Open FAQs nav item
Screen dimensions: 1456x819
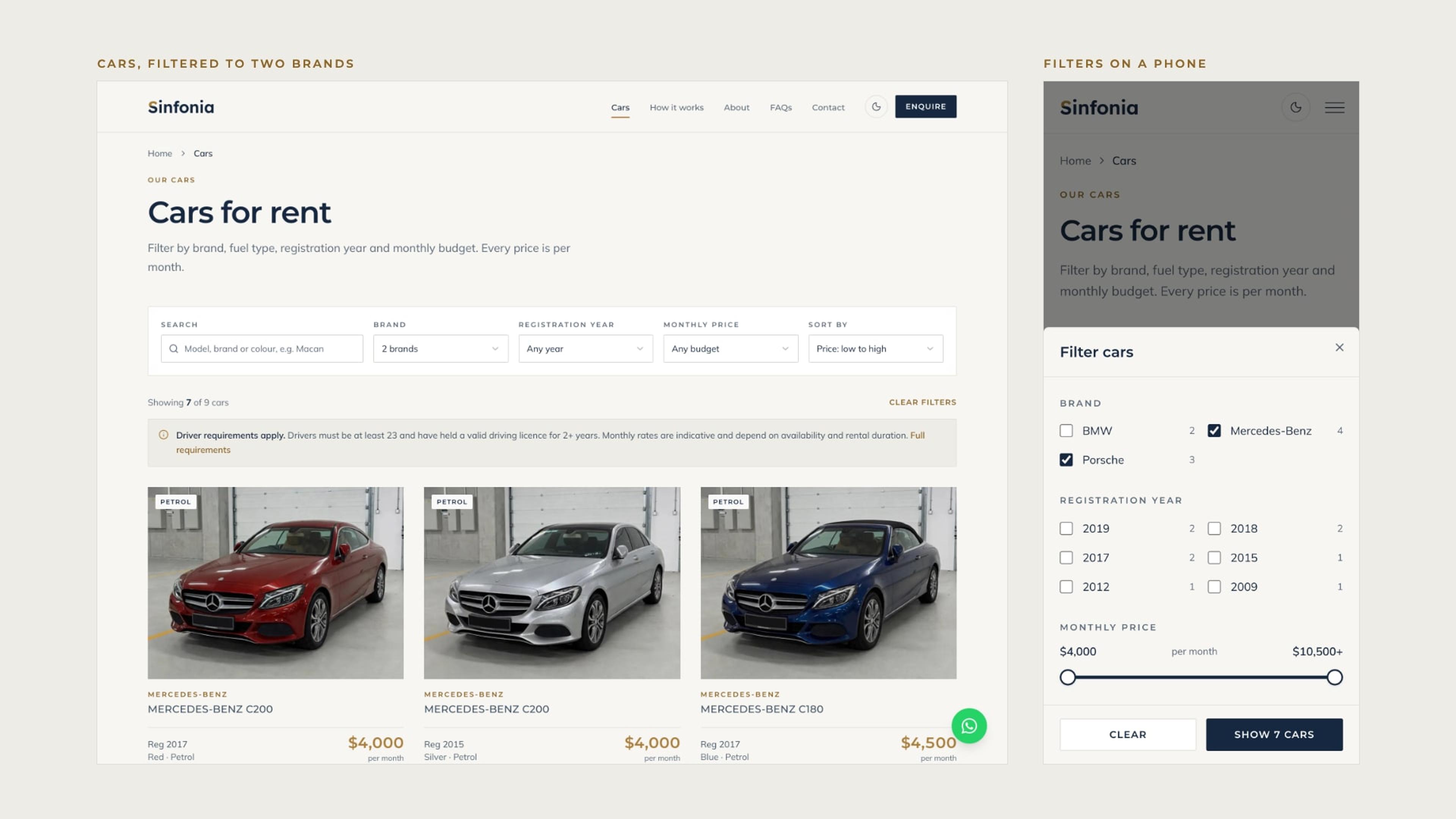click(781, 107)
